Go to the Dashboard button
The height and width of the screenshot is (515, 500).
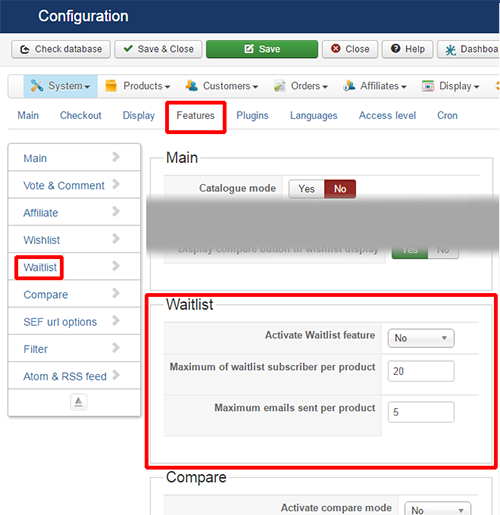(x=469, y=49)
